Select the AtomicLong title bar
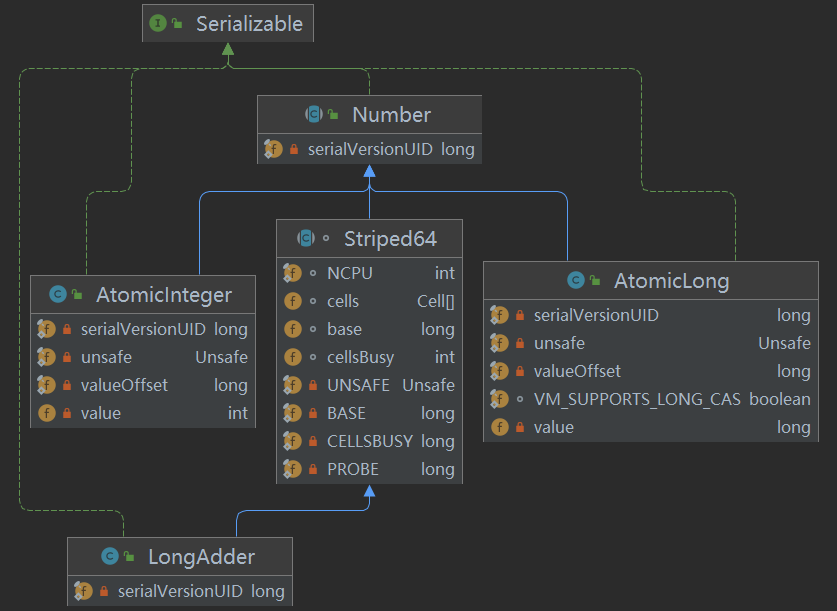 click(x=651, y=281)
